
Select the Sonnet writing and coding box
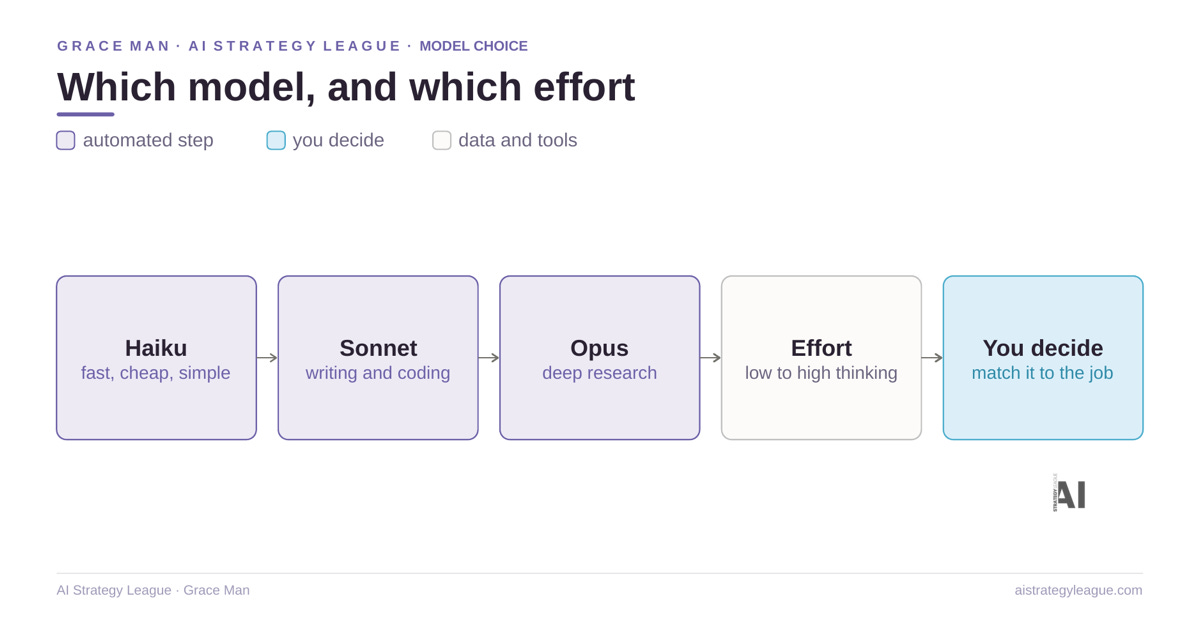point(378,358)
